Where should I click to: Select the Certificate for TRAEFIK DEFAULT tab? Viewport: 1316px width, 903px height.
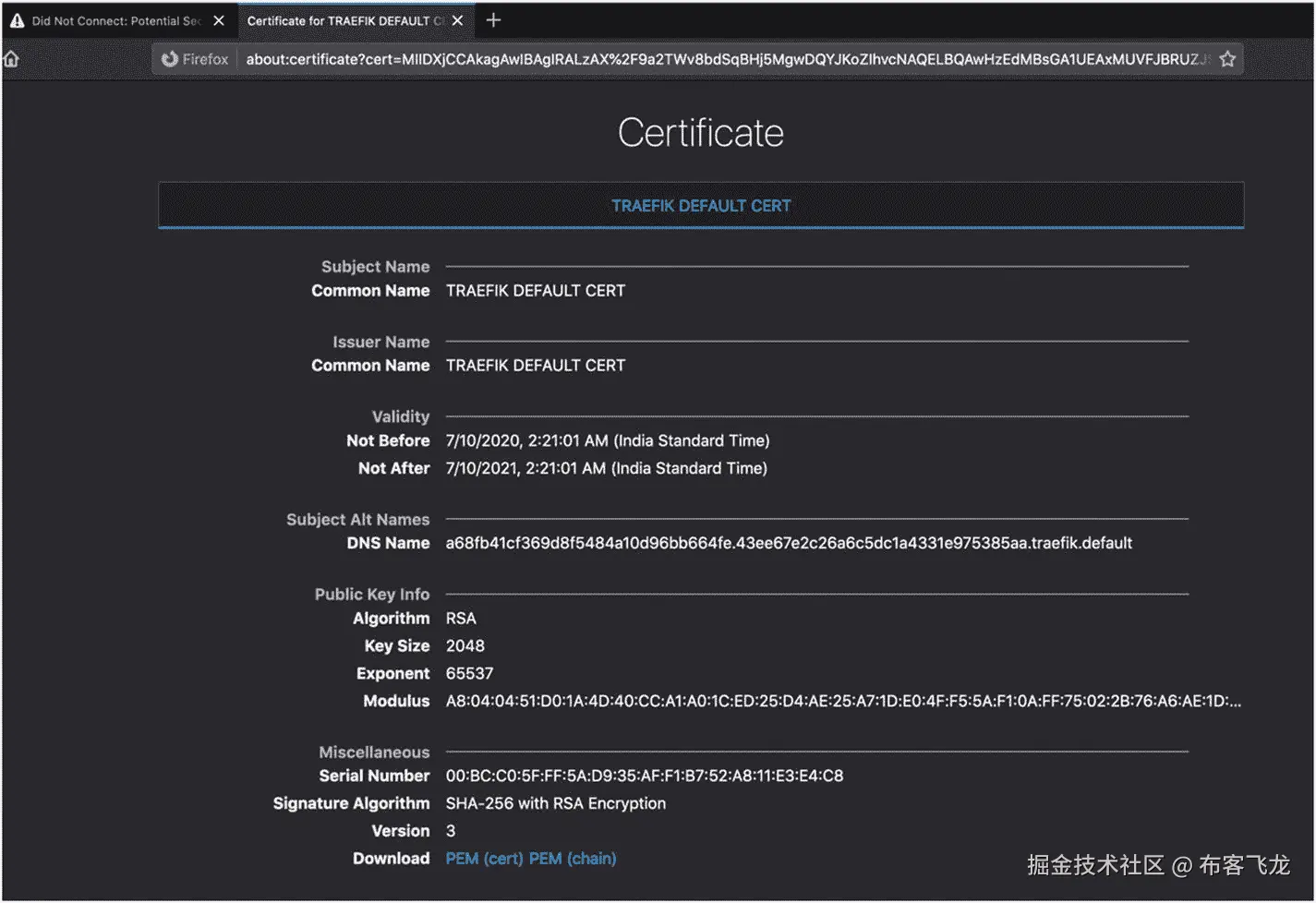[355, 20]
